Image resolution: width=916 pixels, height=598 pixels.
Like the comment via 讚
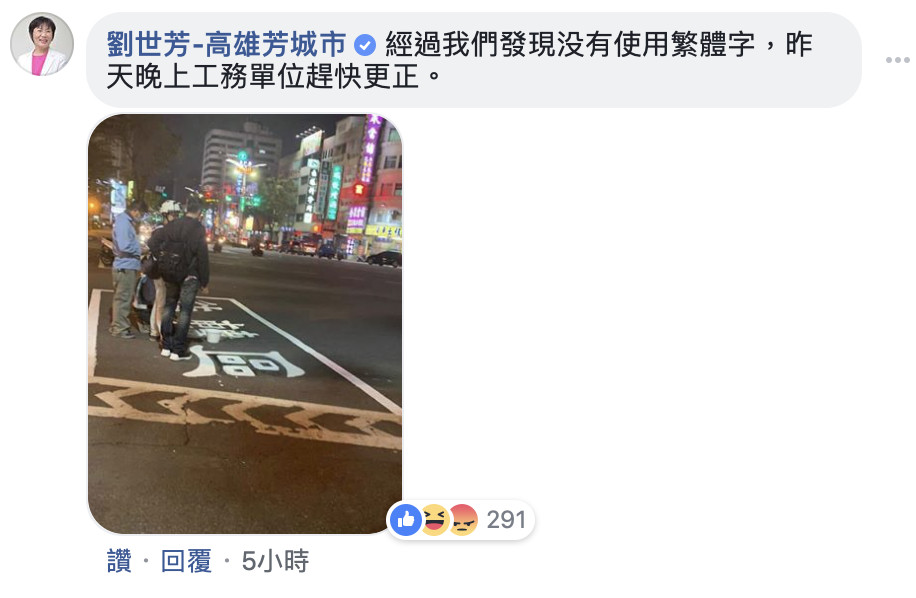click(119, 561)
